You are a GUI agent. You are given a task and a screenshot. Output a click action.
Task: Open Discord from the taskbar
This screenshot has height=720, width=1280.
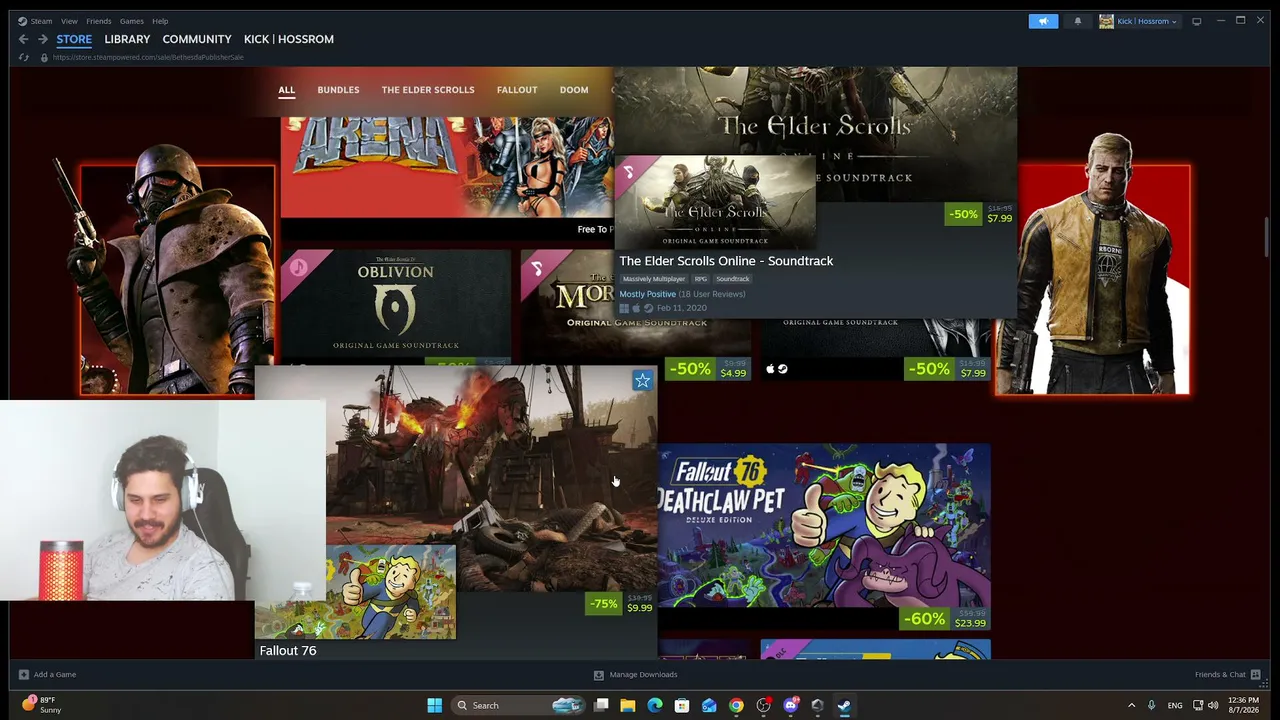click(791, 705)
